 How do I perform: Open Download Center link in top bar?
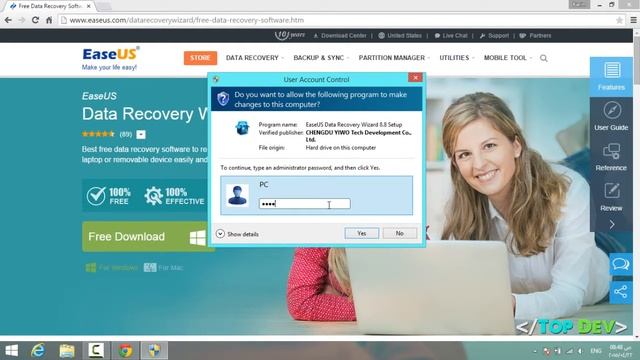pyautogui.click(x=340, y=36)
